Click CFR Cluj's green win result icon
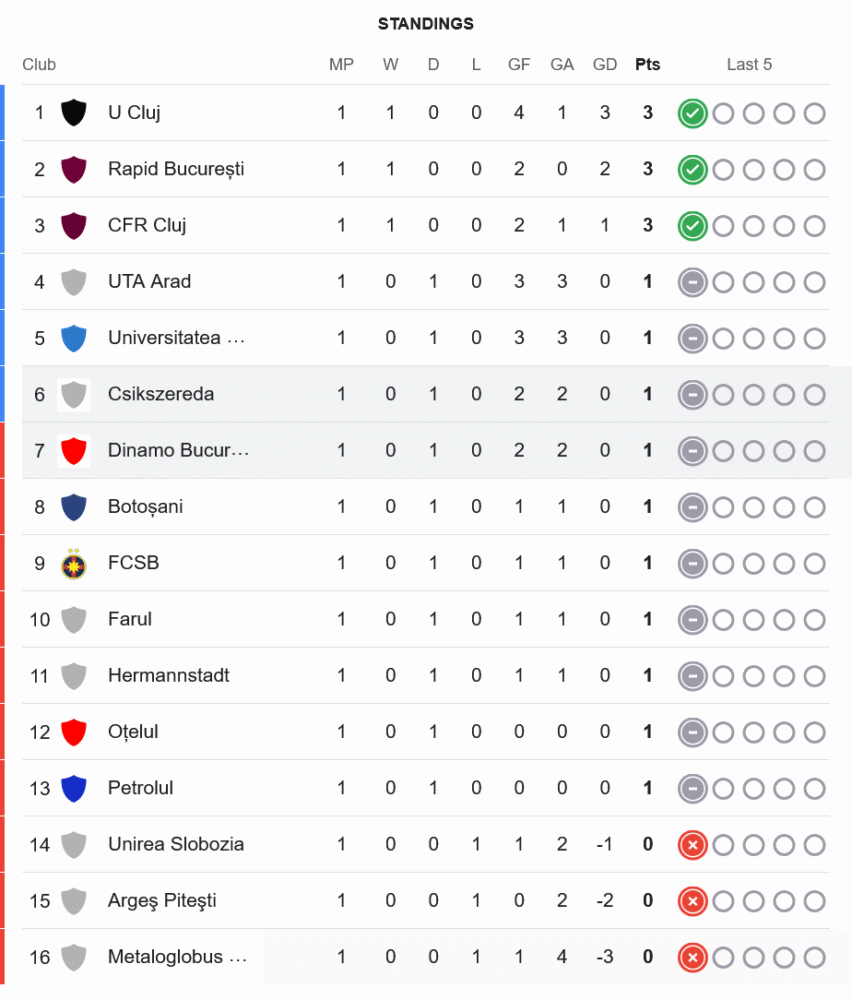This screenshot has width=852, height=1000. (692, 226)
